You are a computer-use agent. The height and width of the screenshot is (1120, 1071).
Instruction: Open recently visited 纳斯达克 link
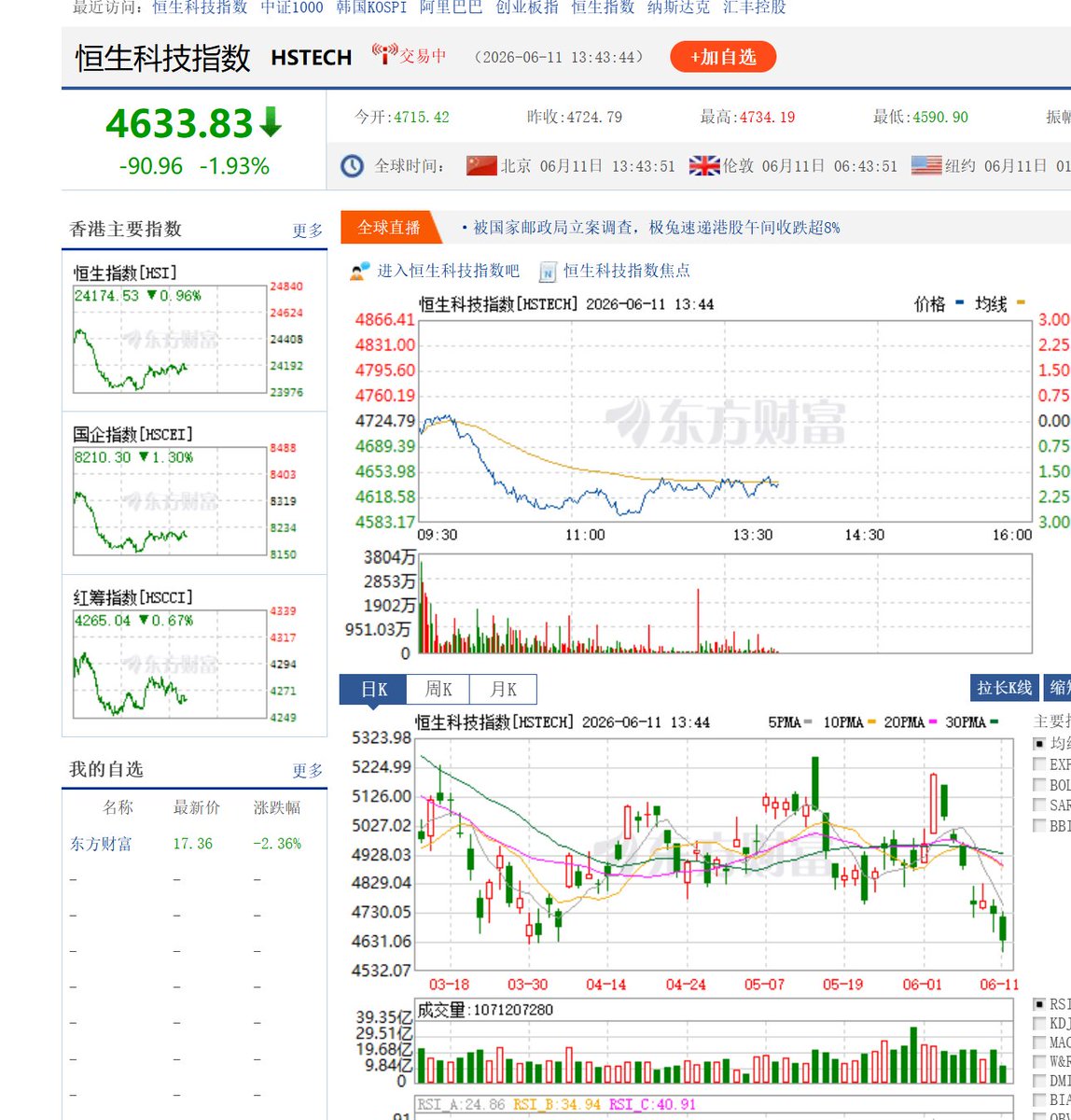click(x=678, y=7)
